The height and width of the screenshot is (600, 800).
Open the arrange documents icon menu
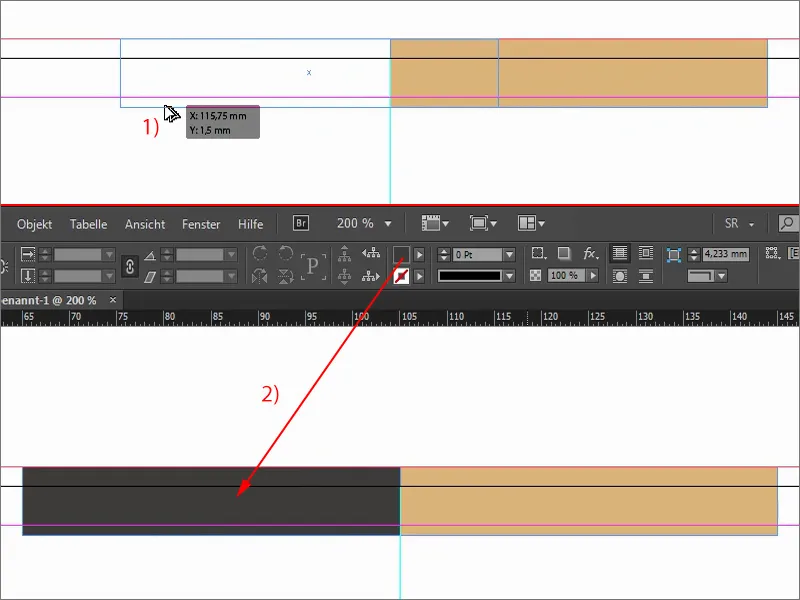[531, 223]
